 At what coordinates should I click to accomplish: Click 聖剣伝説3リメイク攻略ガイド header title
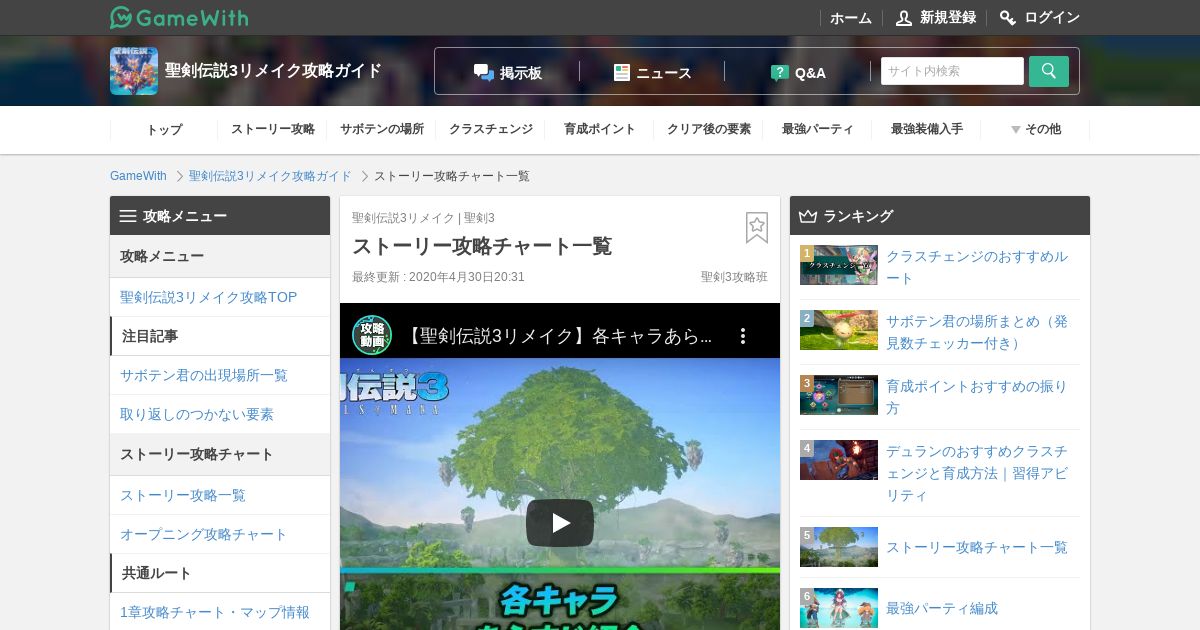click(274, 70)
